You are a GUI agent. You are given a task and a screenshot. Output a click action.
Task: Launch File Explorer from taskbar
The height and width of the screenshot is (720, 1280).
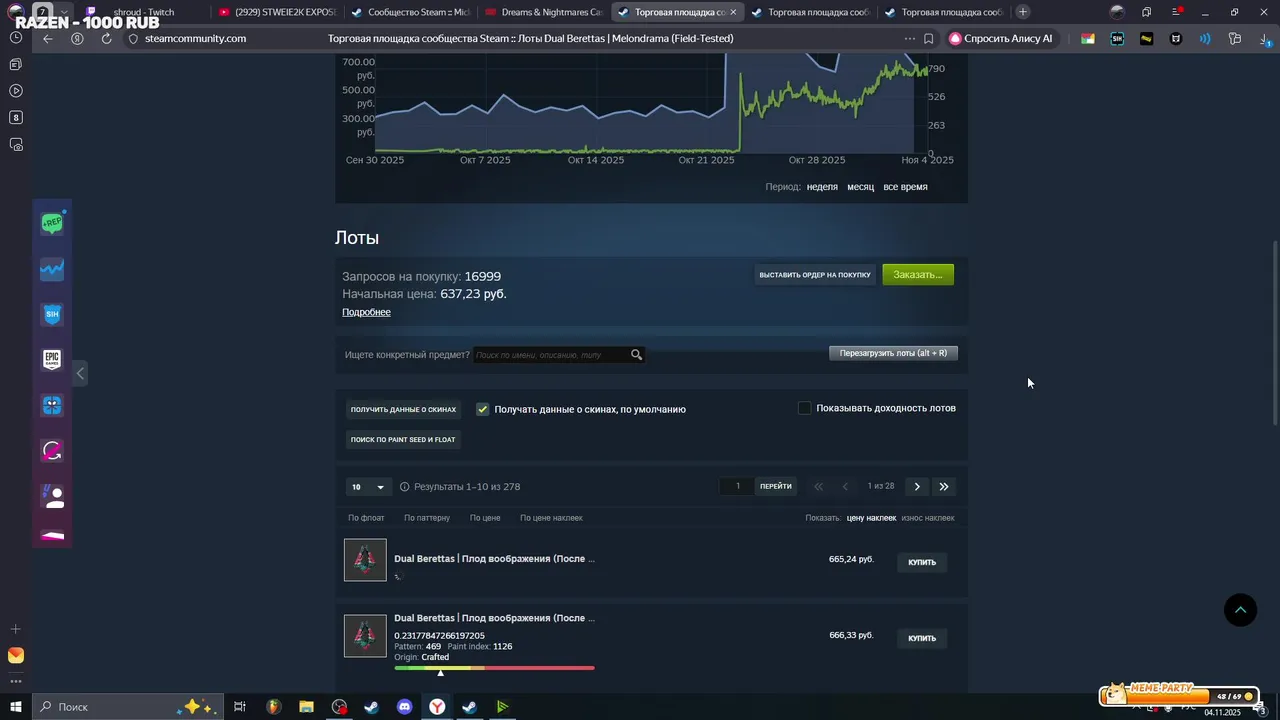(x=307, y=706)
